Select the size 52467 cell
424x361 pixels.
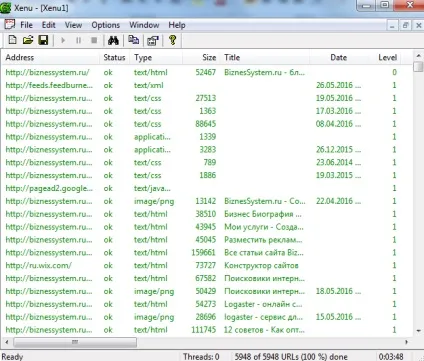tap(206, 72)
